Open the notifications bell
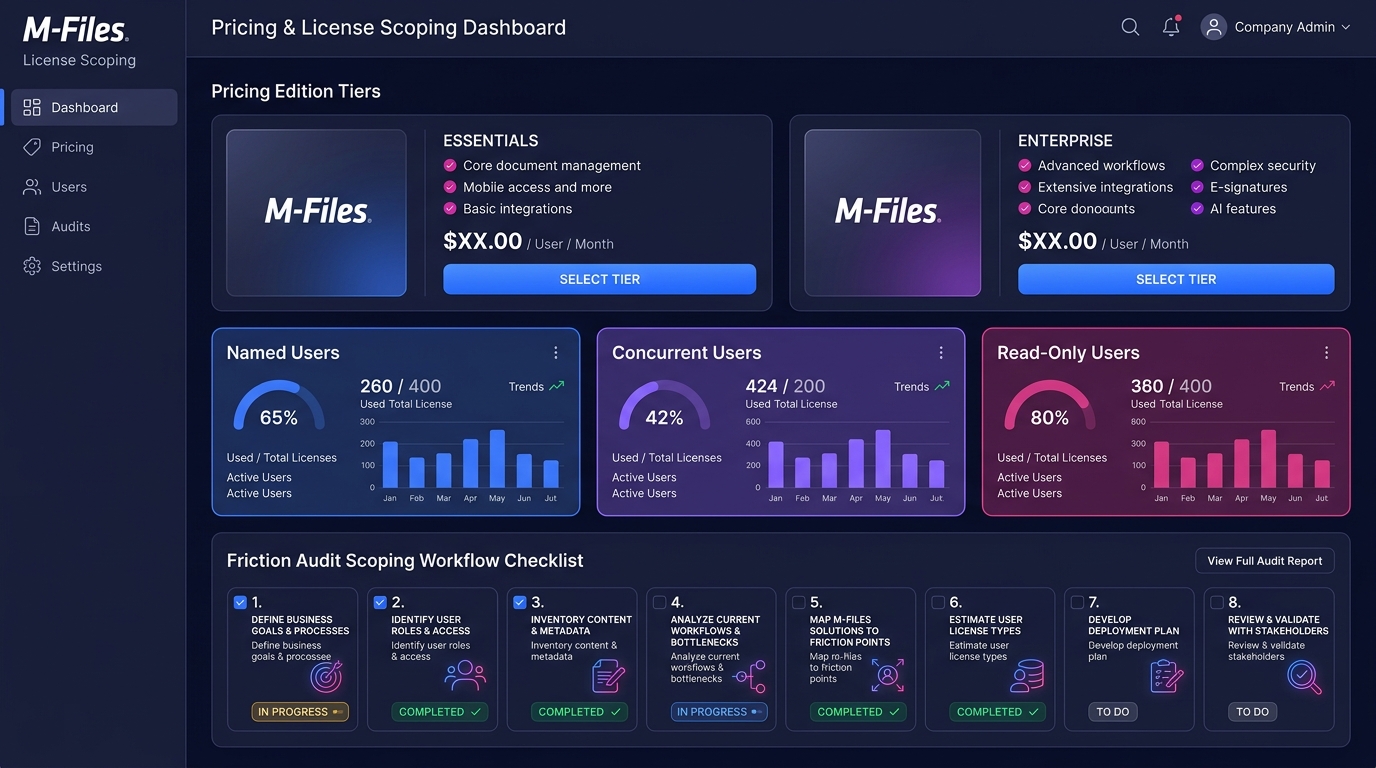The image size is (1376, 768). (x=1171, y=27)
